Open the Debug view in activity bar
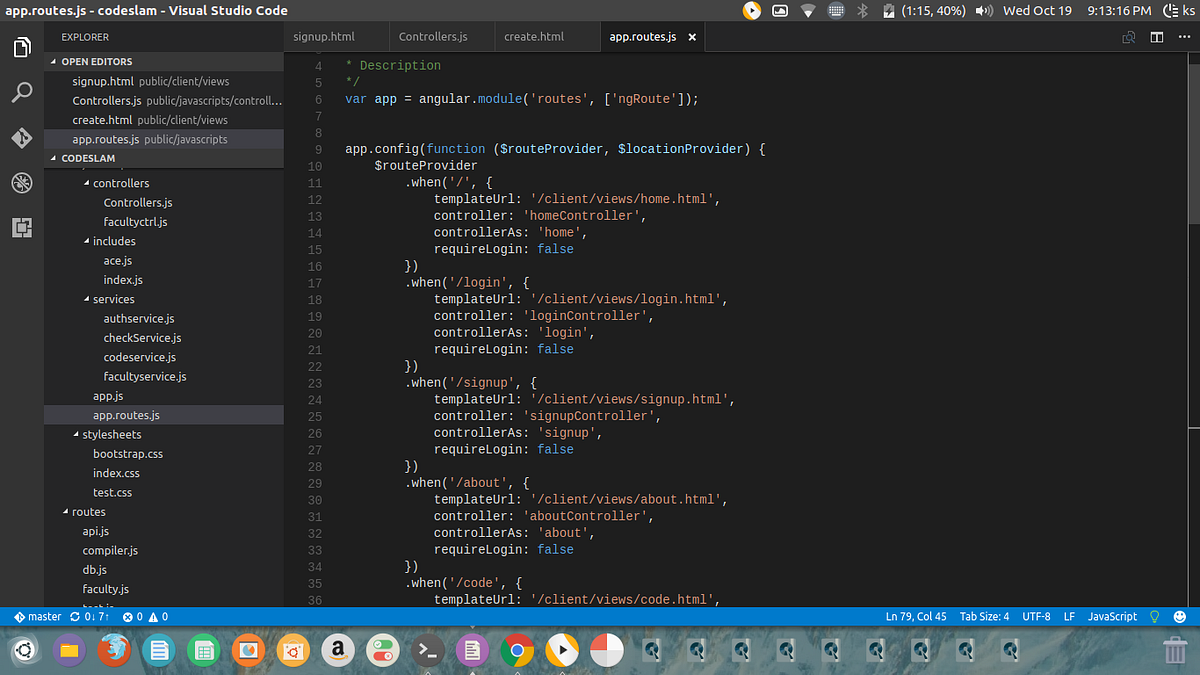The width and height of the screenshot is (1200, 675). point(22,183)
